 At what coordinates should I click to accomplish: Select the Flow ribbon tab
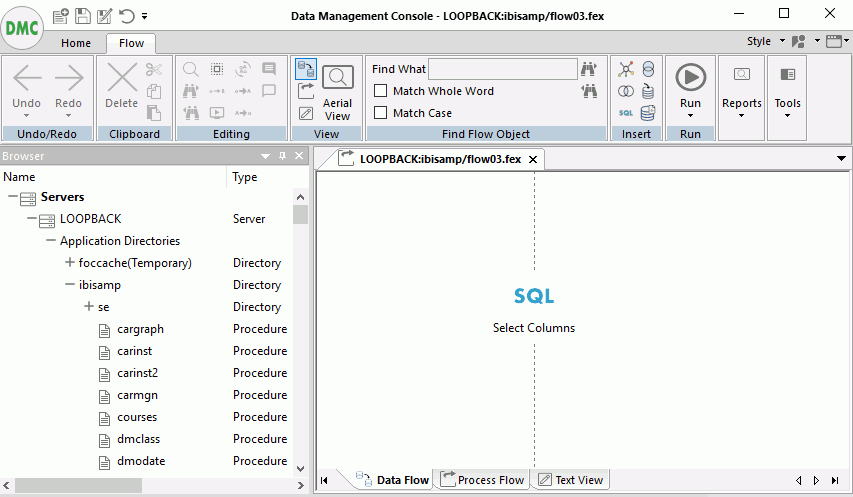(131, 43)
